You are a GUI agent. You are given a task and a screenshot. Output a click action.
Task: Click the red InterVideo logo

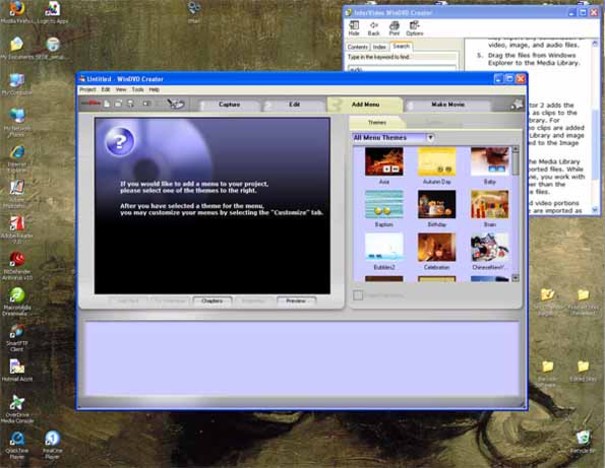click(x=91, y=103)
